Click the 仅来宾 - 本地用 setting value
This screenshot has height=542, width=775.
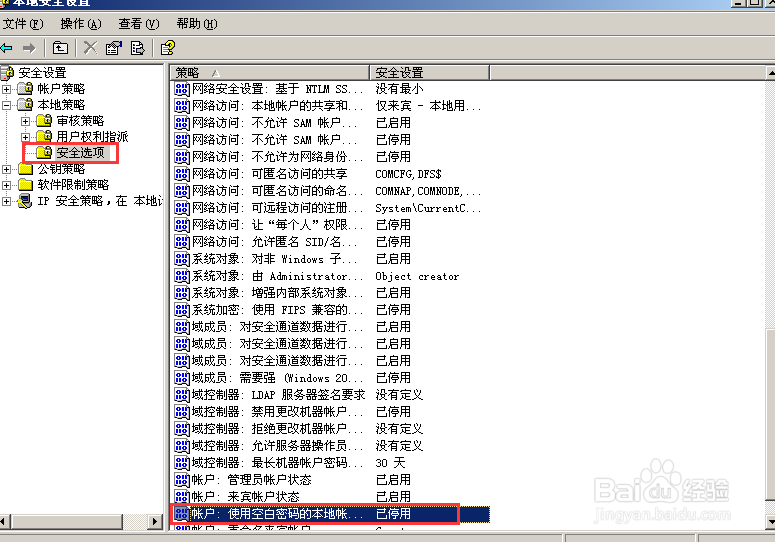[428, 106]
